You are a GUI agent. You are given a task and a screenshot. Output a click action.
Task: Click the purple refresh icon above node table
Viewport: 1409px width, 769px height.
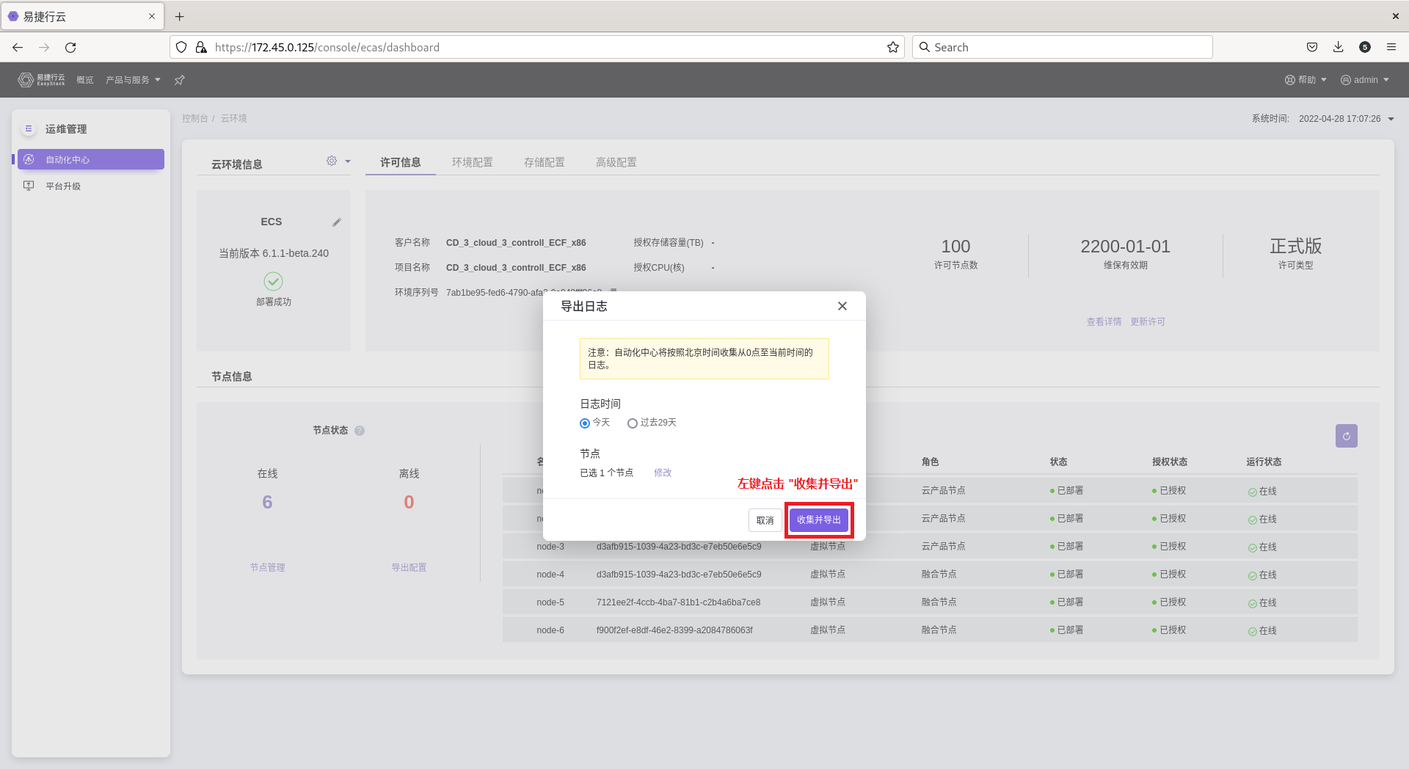(1346, 436)
